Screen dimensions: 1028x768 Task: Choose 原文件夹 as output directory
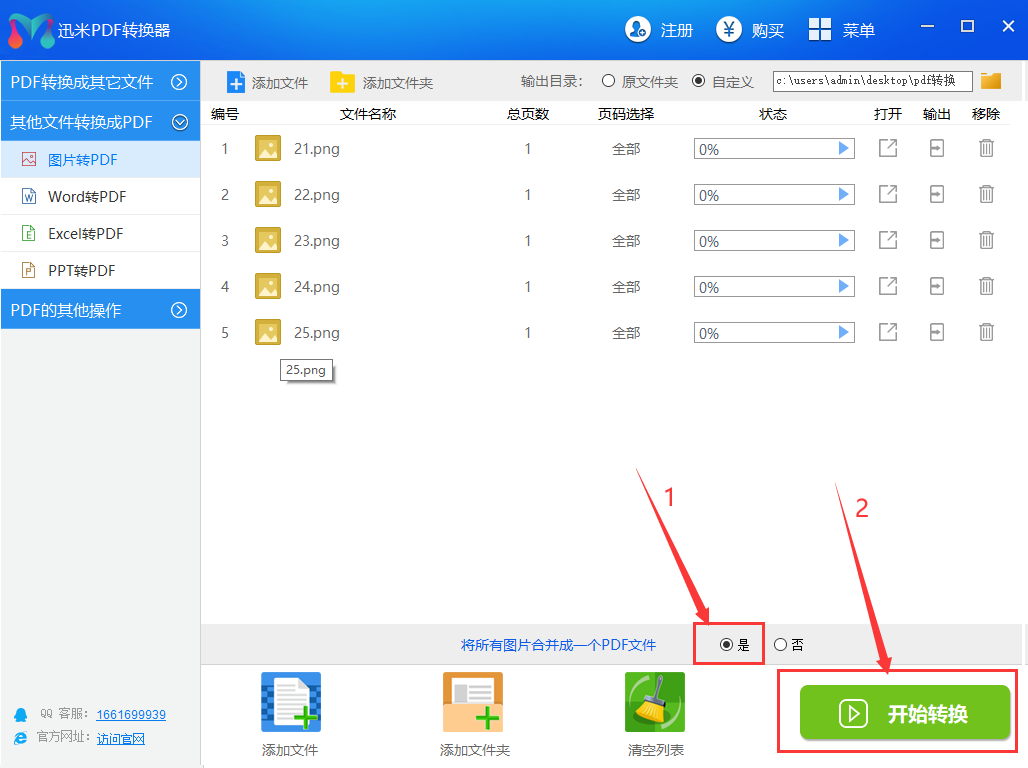point(608,81)
